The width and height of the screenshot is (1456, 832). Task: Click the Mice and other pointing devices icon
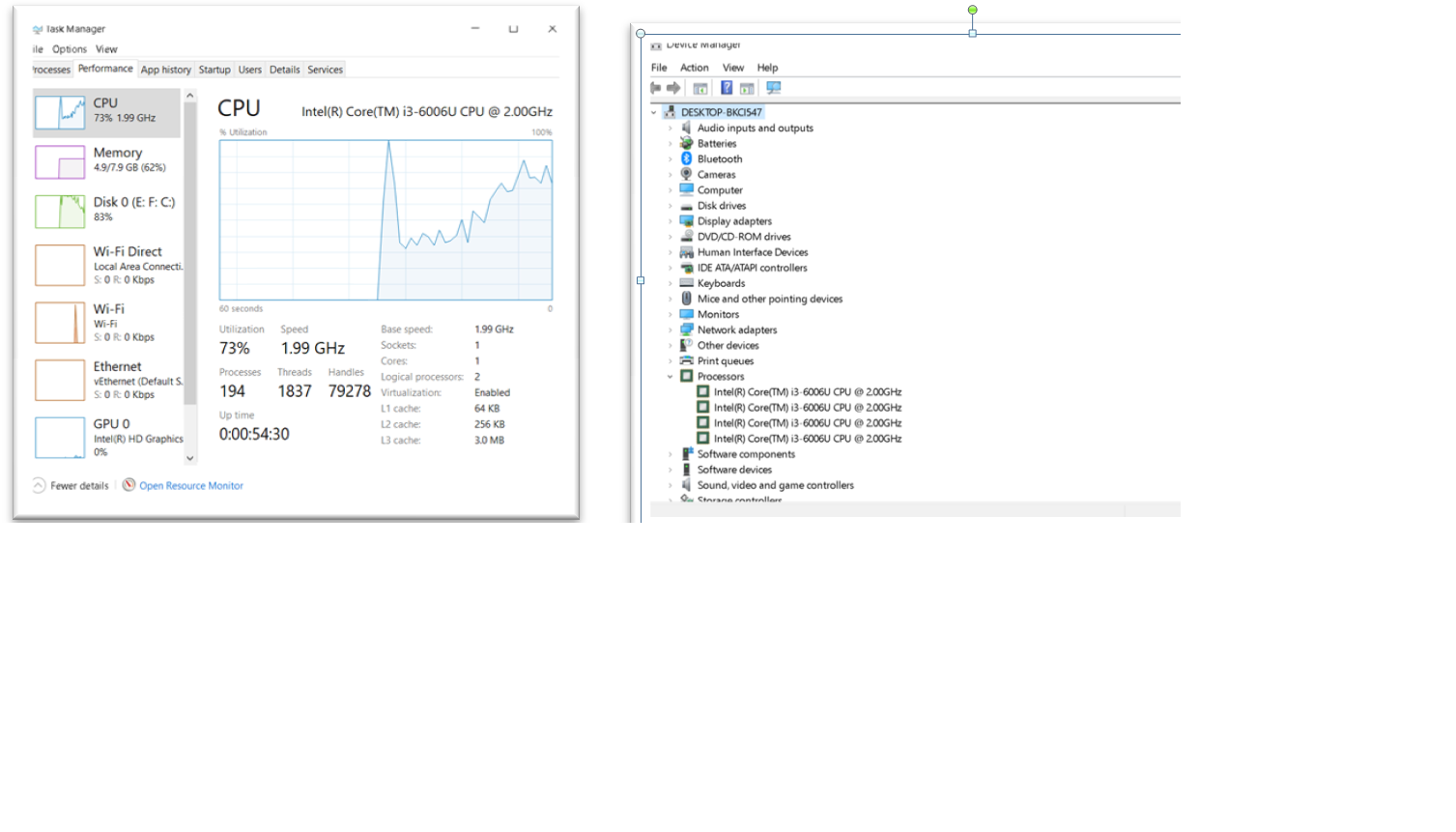coord(687,299)
